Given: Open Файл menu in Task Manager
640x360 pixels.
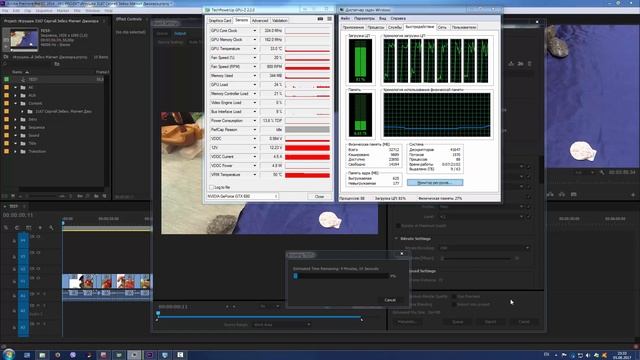Looking at the screenshot, I should (x=345, y=18).
